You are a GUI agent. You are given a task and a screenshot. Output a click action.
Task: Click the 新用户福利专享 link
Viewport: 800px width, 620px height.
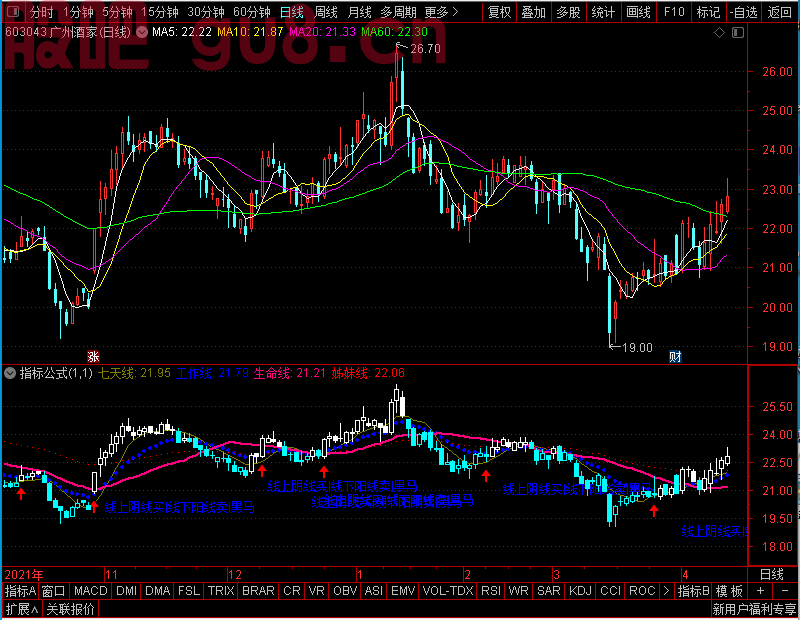pyautogui.click(x=754, y=609)
